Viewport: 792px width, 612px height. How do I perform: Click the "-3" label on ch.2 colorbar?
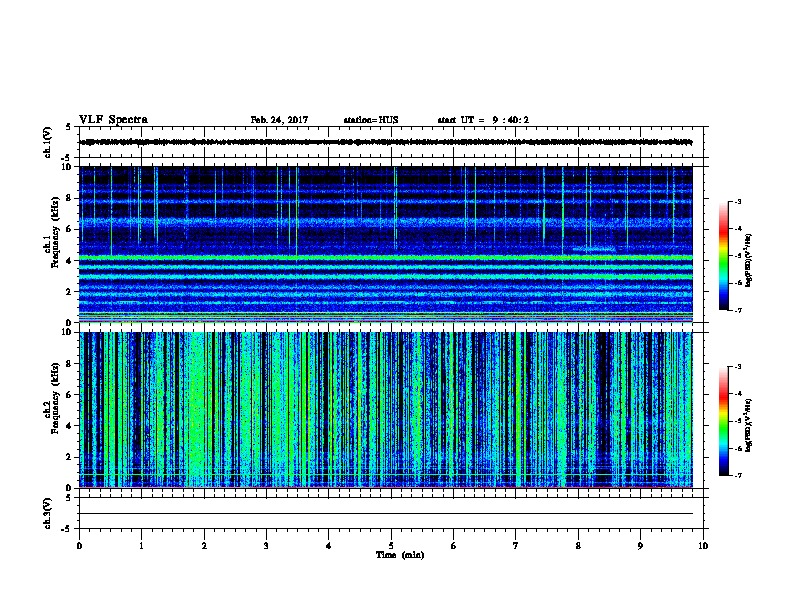point(738,367)
